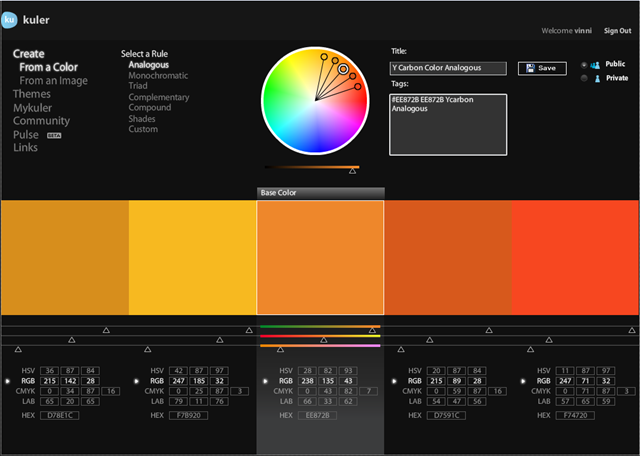
Task: Select the Monochromatic rule
Action: pyautogui.click(x=158, y=76)
